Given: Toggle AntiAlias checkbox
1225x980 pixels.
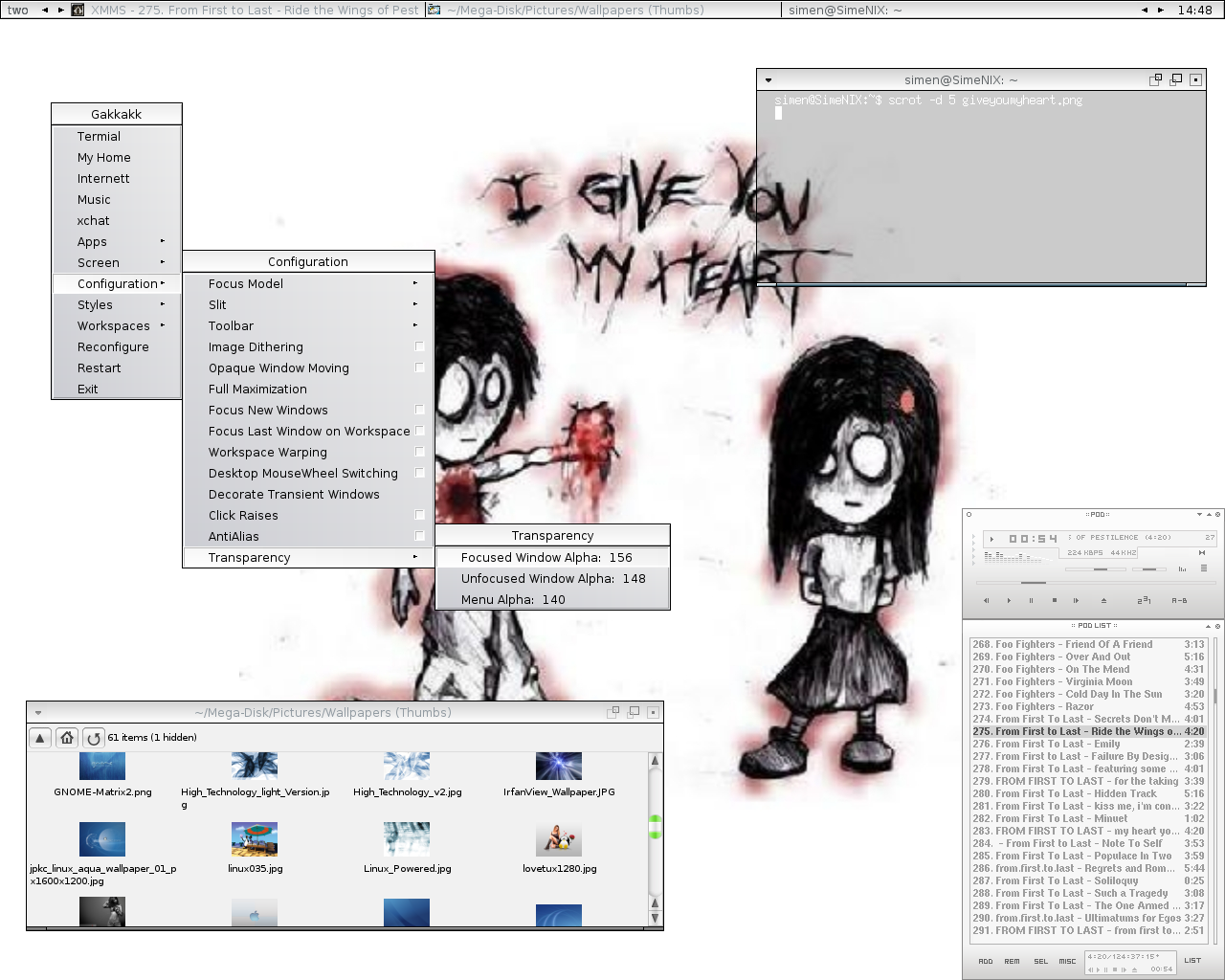Looking at the screenshot, I should (419, 536).
